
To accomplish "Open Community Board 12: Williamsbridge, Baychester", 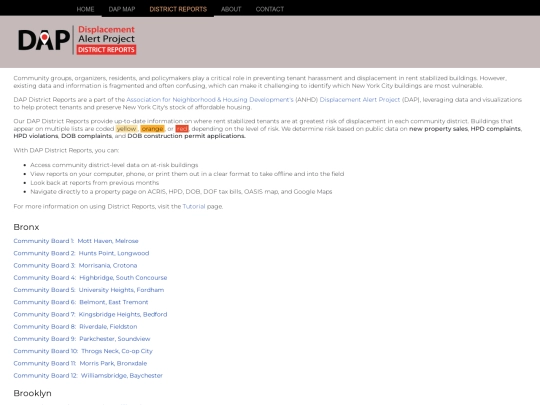I will pyautogui.click(x=88, y=375).
